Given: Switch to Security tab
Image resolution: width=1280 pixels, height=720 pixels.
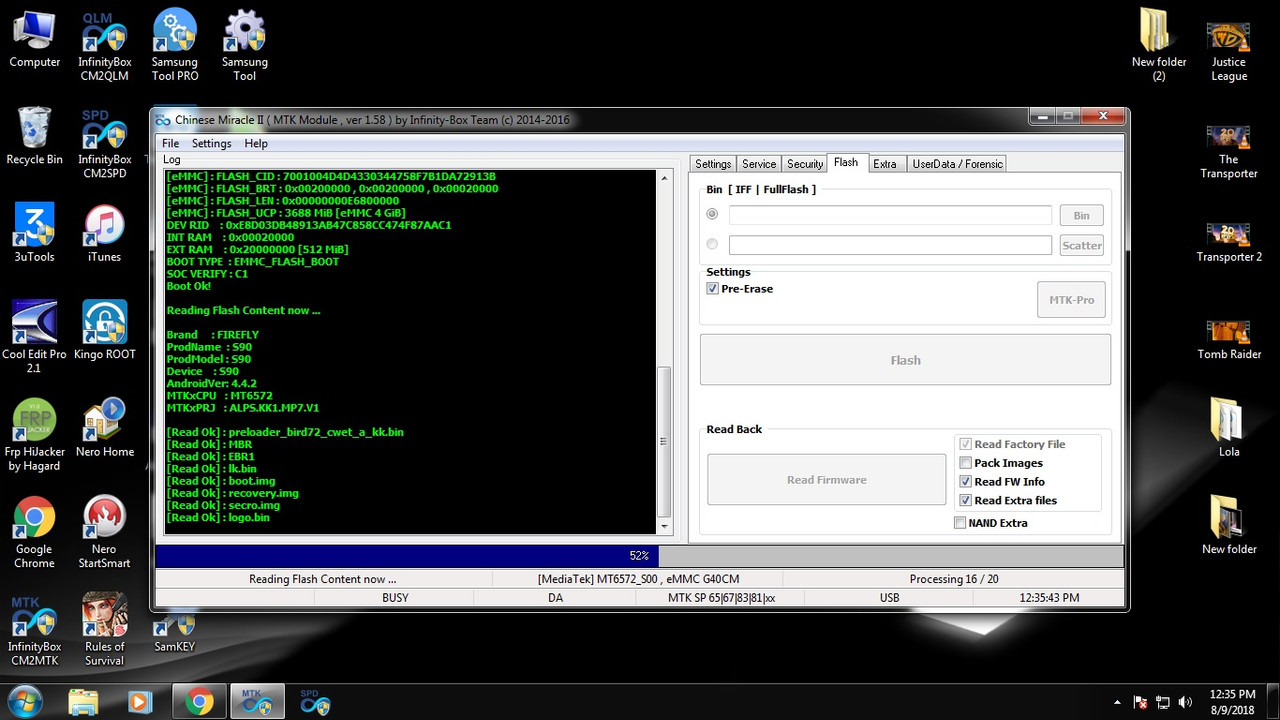Looking at the screenshot, I should (805, 164).
